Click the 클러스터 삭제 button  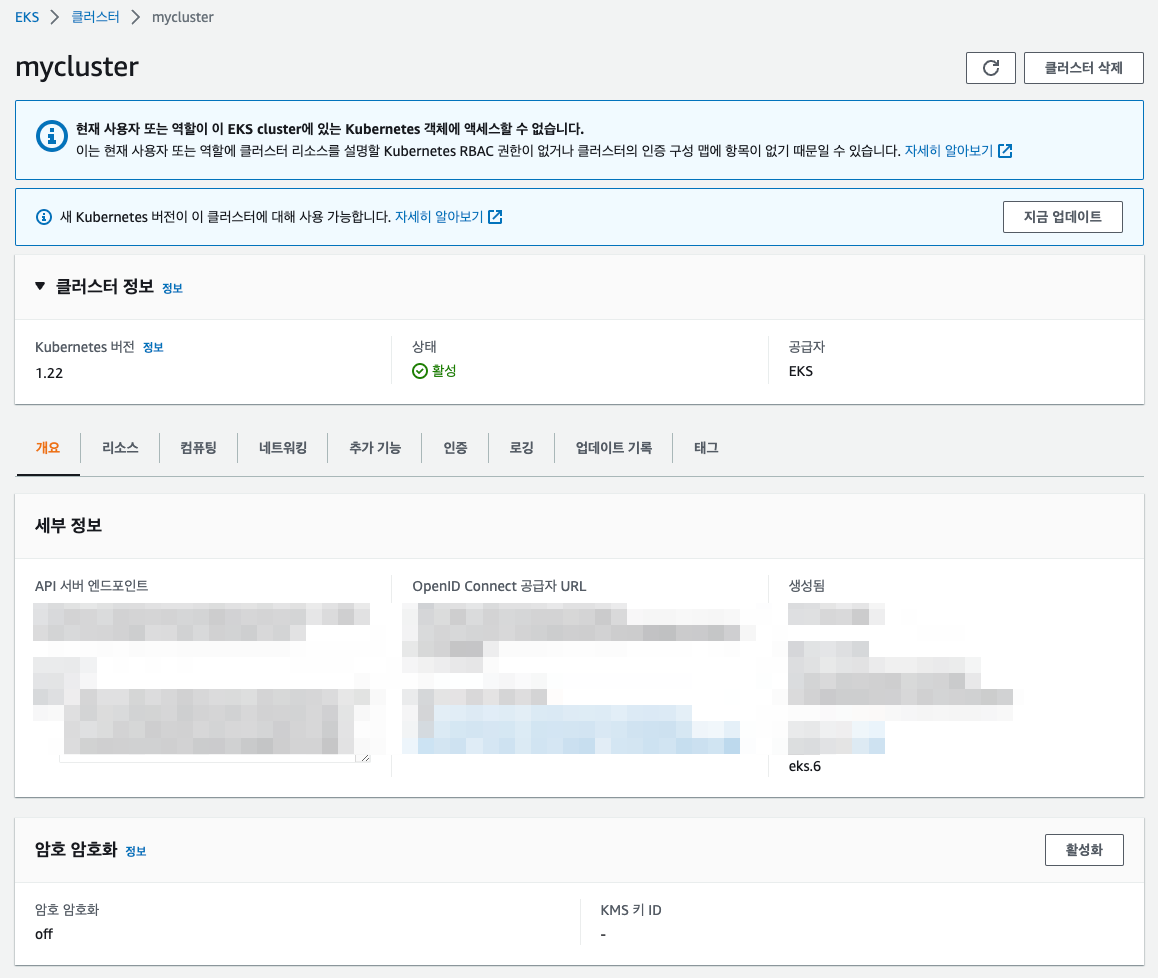click(1083, 68)
